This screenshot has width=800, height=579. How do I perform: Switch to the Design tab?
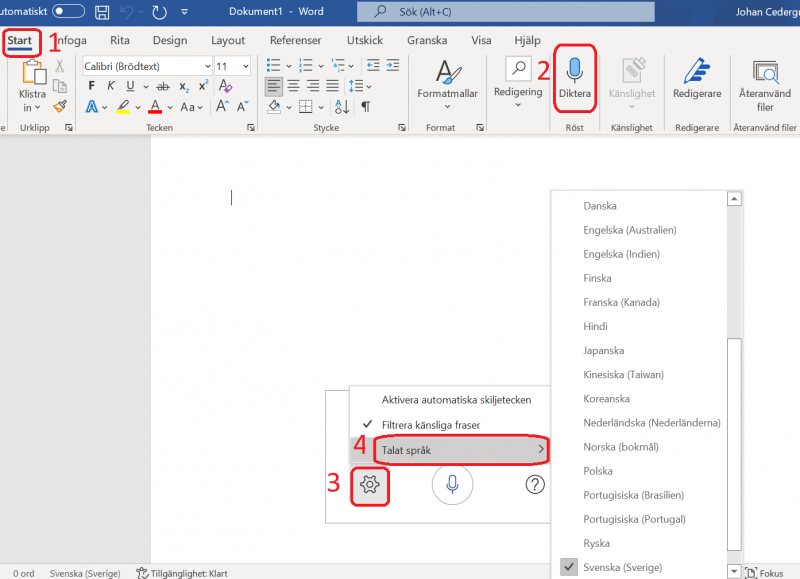pyautogui.click(x=170, y=40)
